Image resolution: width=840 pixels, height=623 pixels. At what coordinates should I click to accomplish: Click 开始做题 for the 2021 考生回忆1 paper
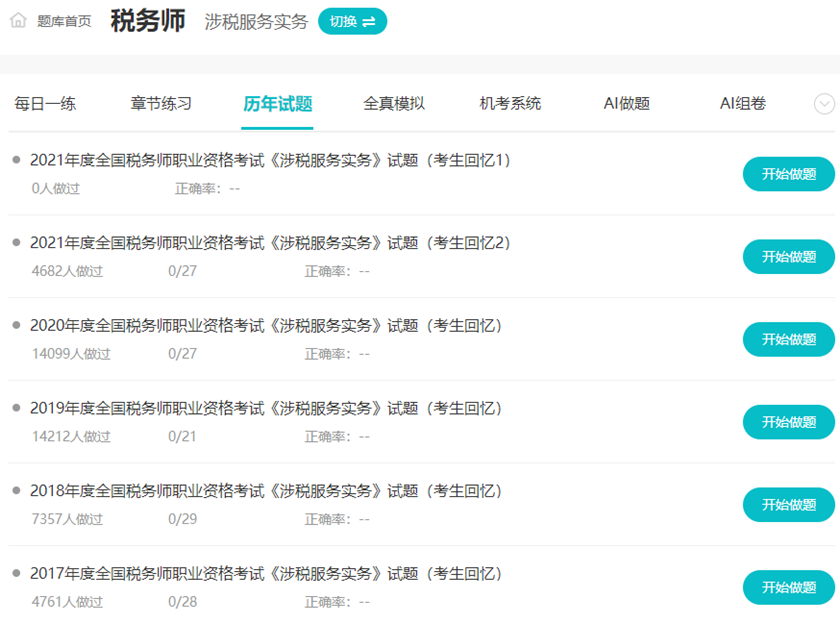click(x=788, y=173)
